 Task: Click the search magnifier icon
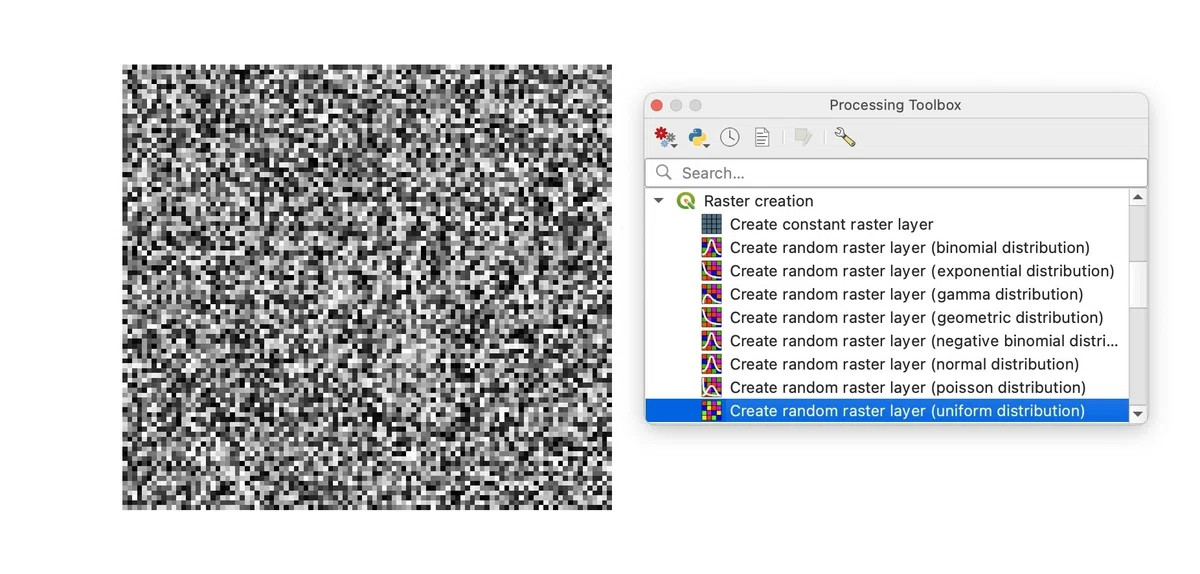pos(663,173)
